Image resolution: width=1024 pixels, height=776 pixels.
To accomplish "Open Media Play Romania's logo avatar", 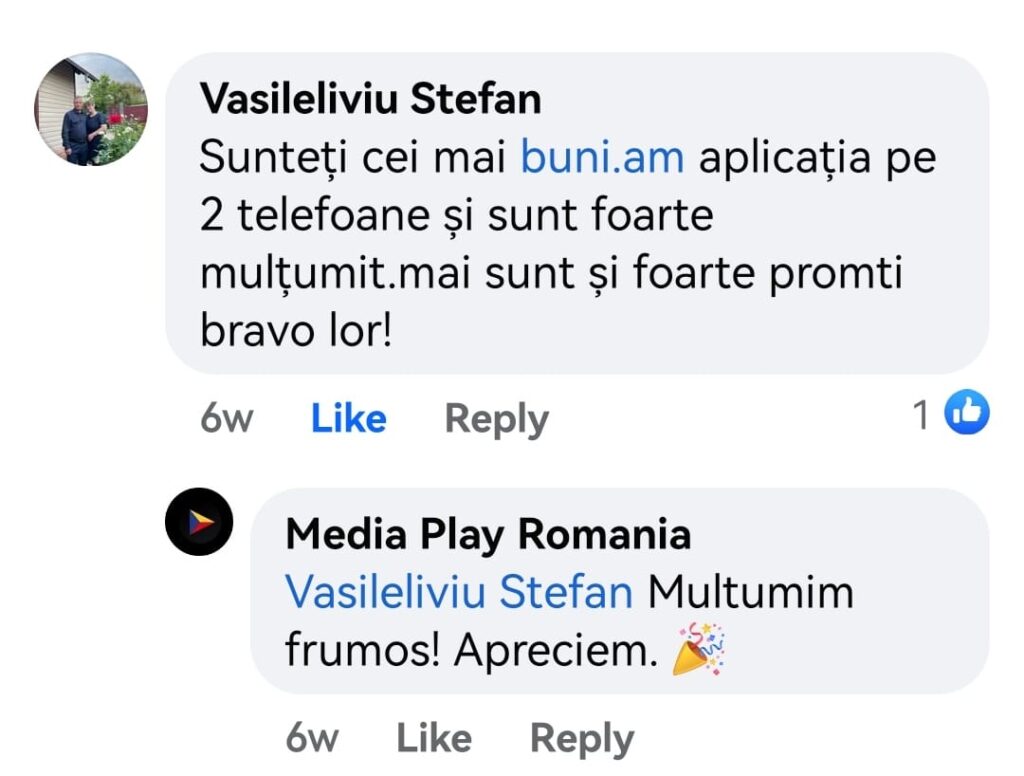I will [x=199, y=522].
